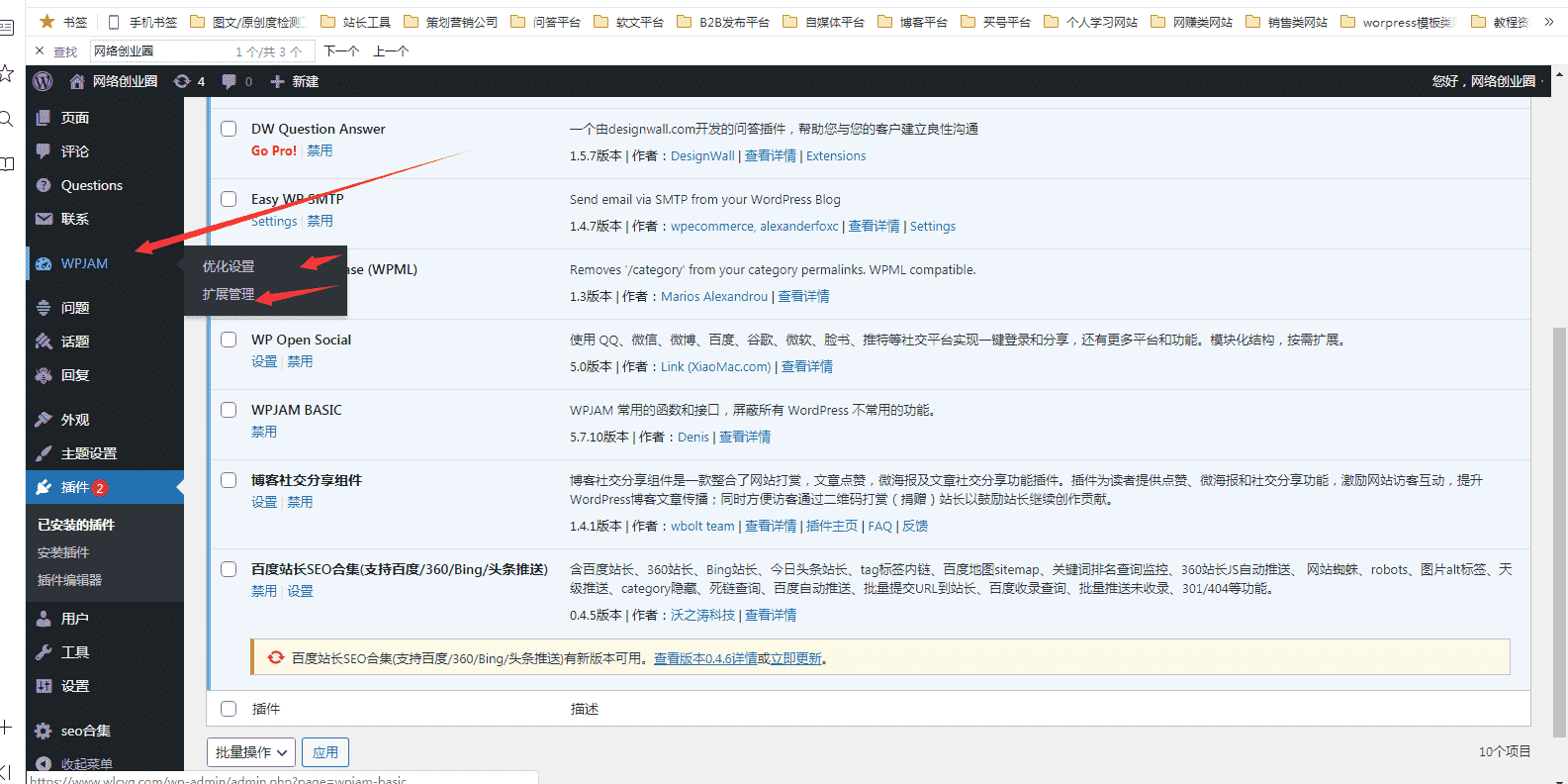1568x784 pixels.
Task: Open the 博客平台 bookmark folder
Action: click(912, 22)
